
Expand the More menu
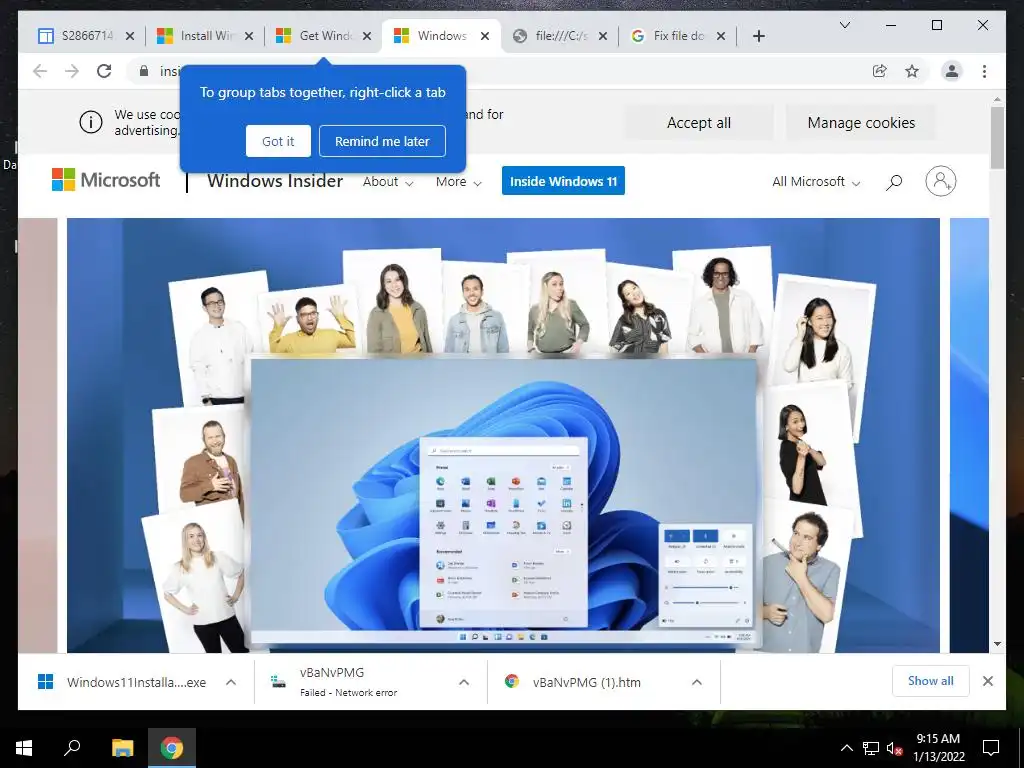pos(458,182)
